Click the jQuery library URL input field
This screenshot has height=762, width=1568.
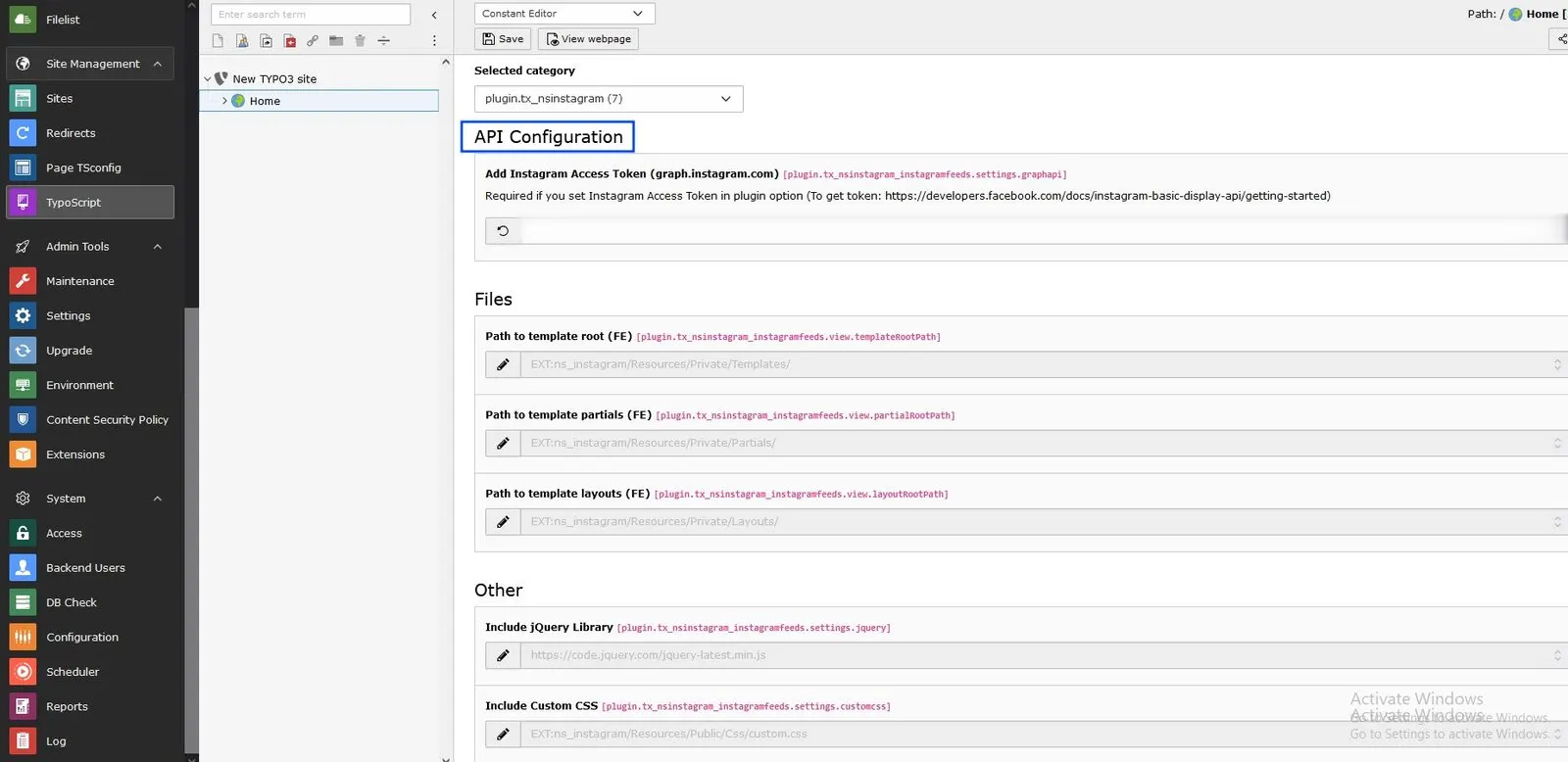click(1044, 655)
